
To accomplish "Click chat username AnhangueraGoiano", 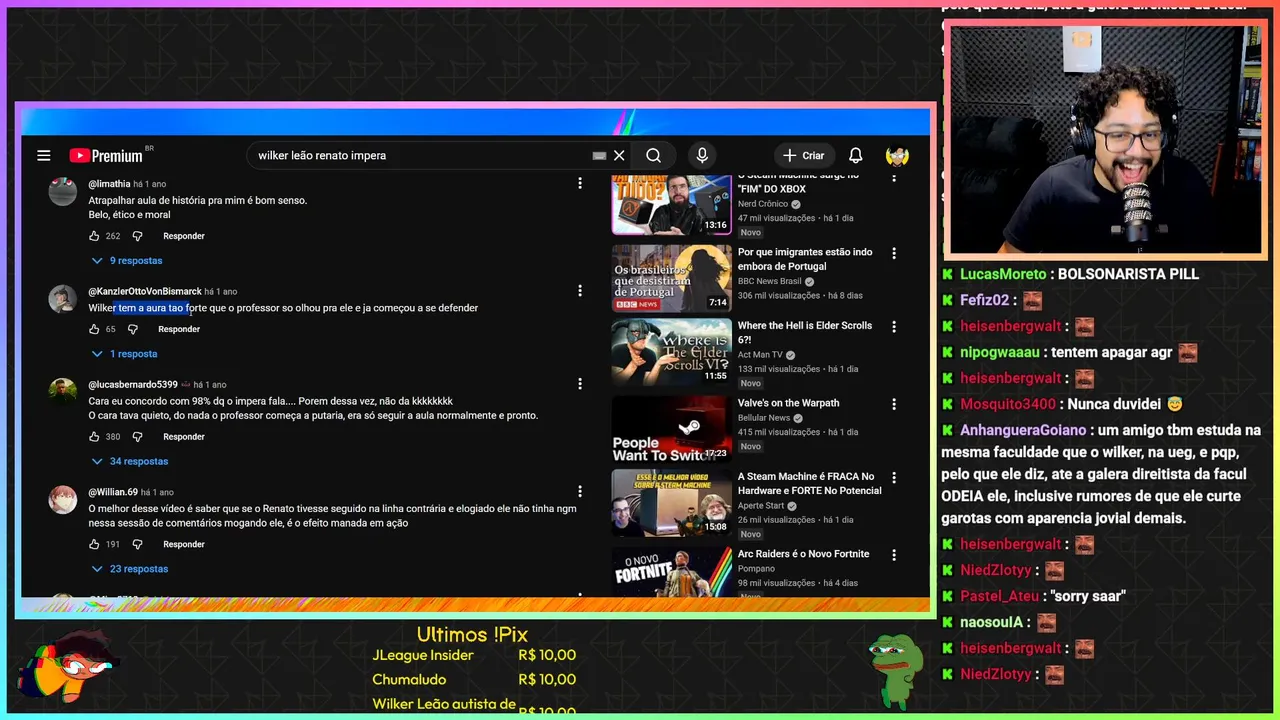I will click(1023, 430).
